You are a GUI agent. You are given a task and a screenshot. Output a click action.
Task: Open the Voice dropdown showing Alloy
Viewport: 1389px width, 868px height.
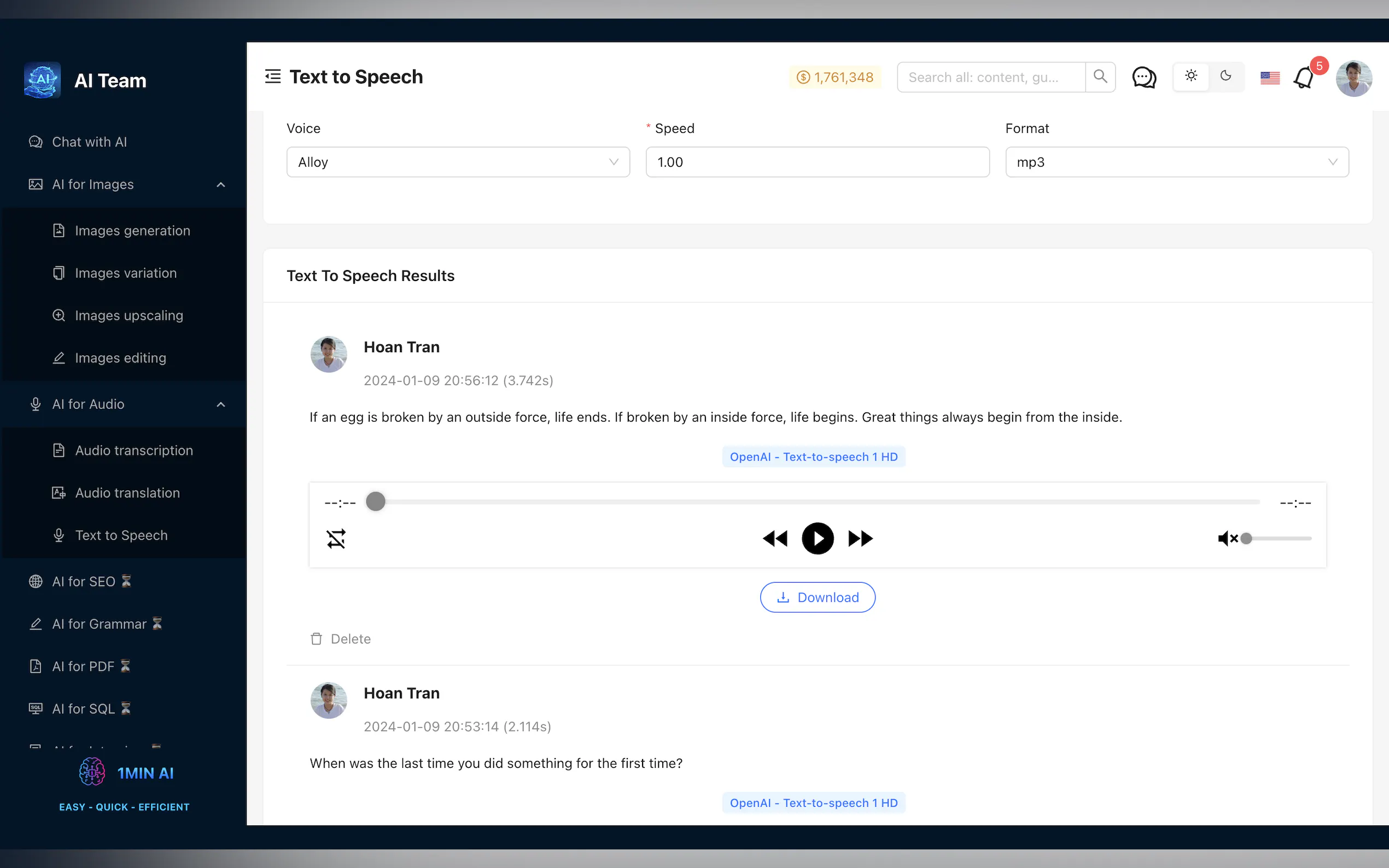tap(458, 162)
